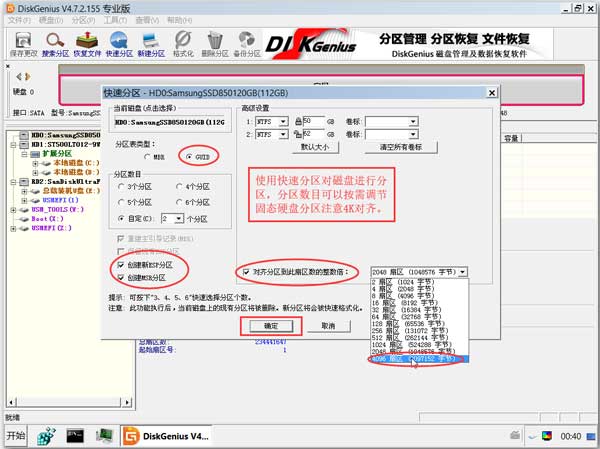Click the lock icon beside partition 2 size
Viewport: 600px width, 449px height.
point(298,134)
